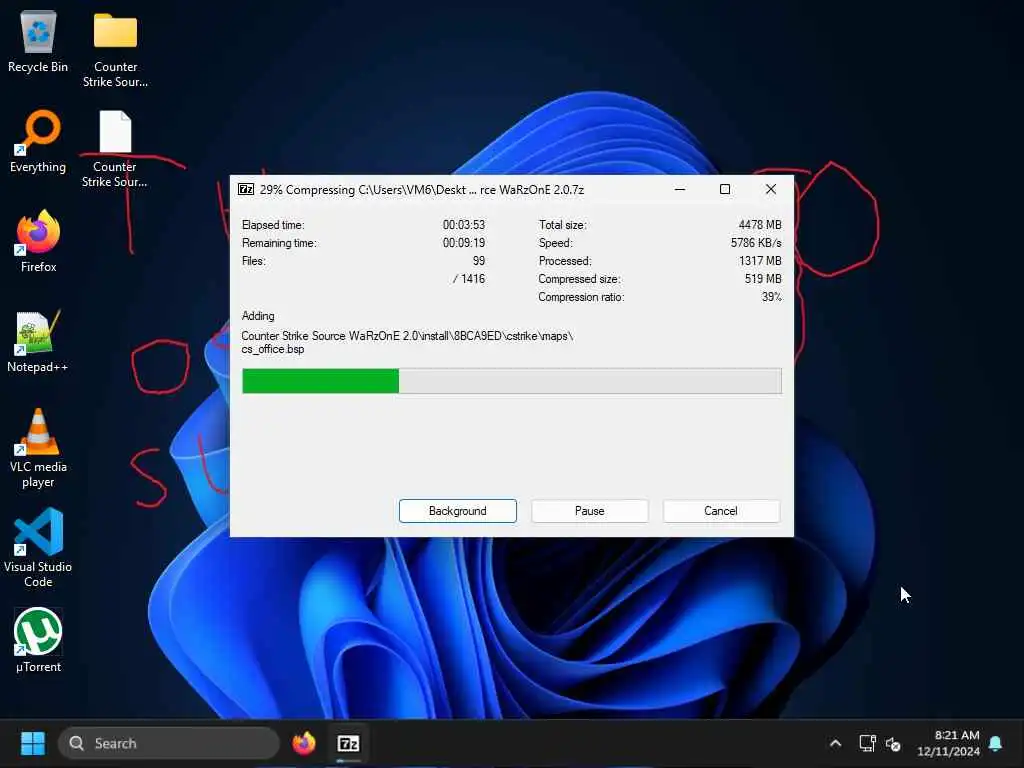Open the Recycle Bin desktop icon

pos(38,42)
